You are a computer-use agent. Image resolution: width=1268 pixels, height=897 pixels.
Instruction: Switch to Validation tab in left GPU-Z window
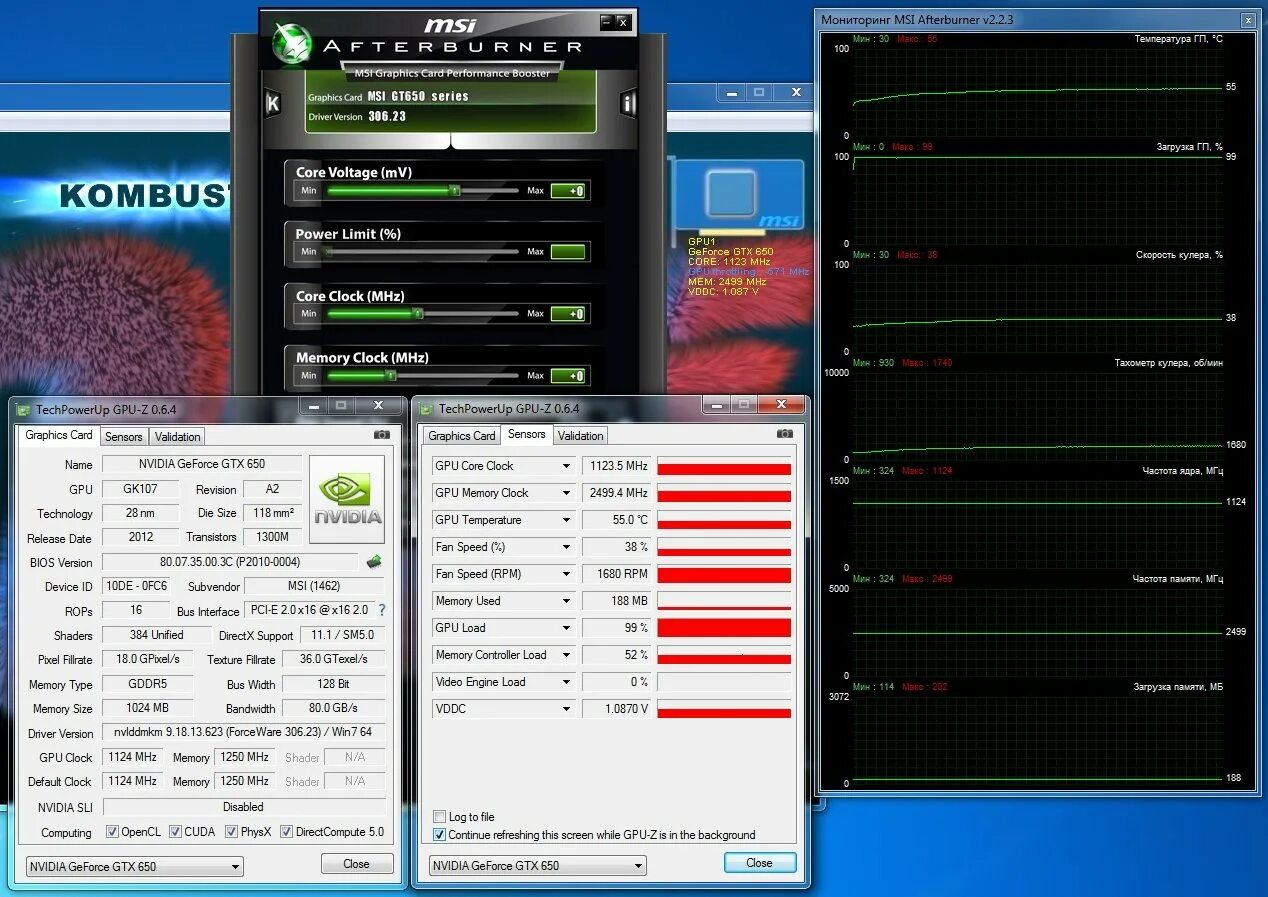point(178,437)
